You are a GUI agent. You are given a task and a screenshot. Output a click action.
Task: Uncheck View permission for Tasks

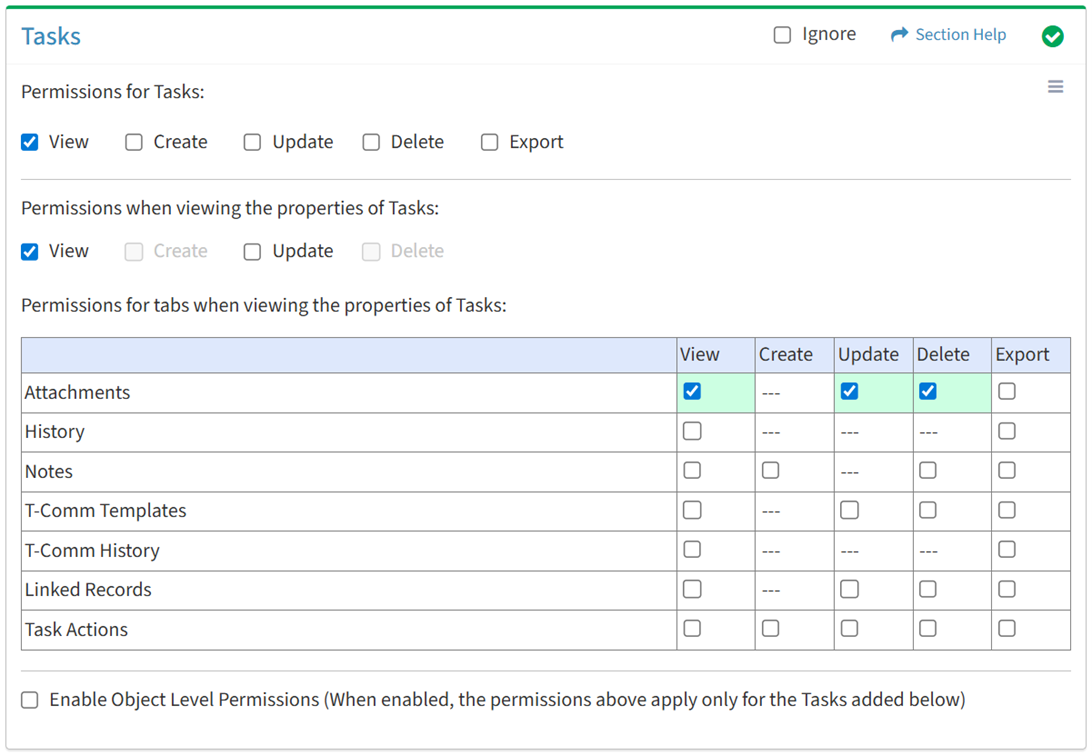point(30,142)
